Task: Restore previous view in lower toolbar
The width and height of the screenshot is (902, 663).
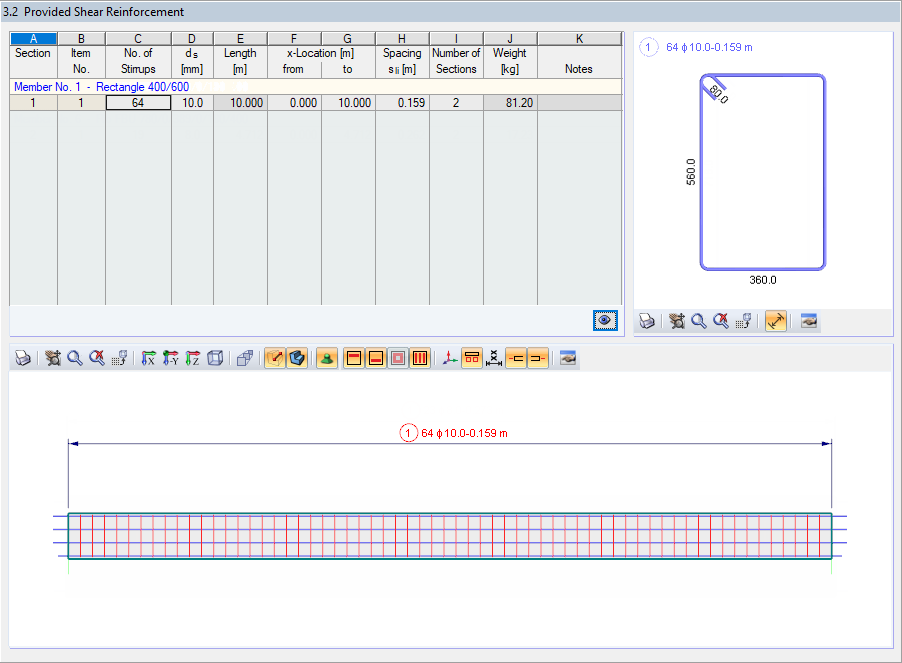Action: click(119, 358)
